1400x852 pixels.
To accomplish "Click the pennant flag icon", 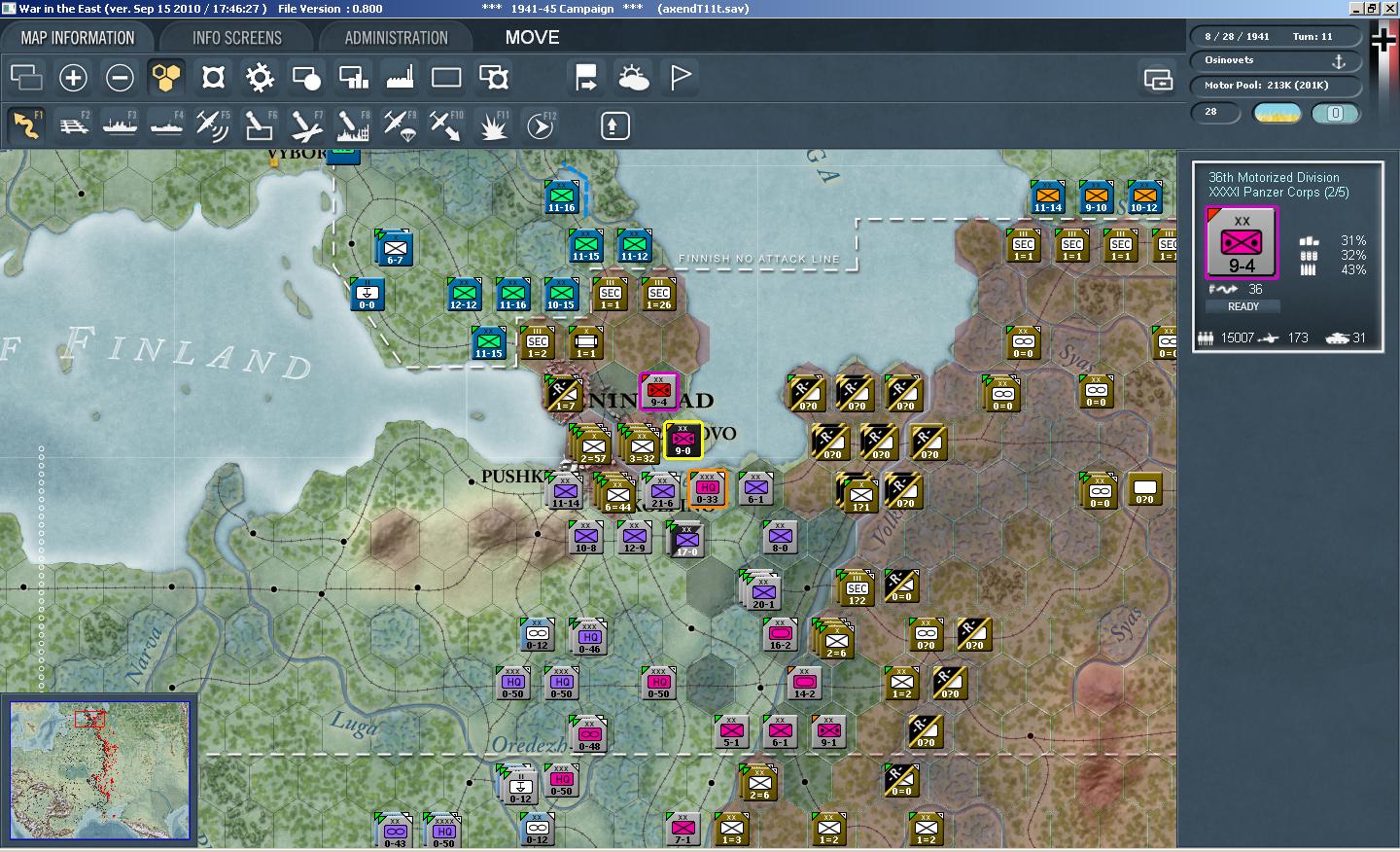I will click(x=680, y=77).
